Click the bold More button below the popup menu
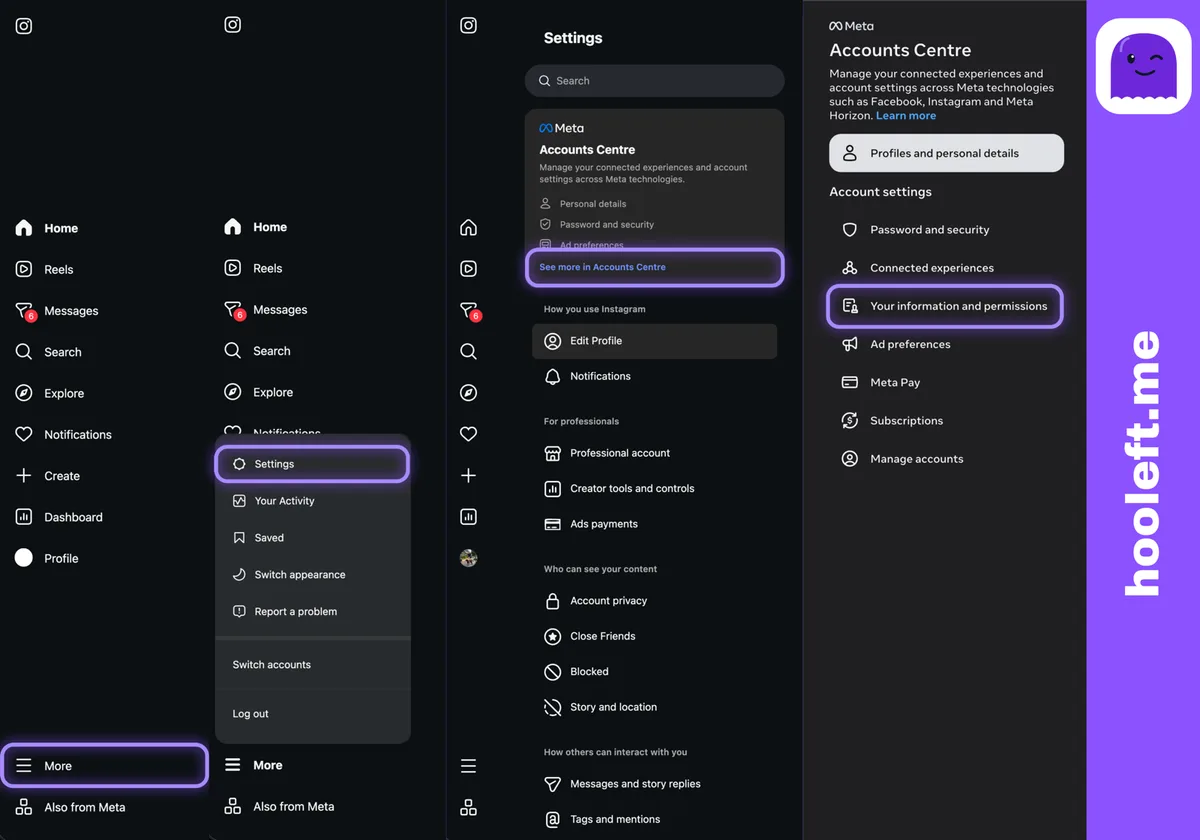1200x840 pixels. click(254, 765)
